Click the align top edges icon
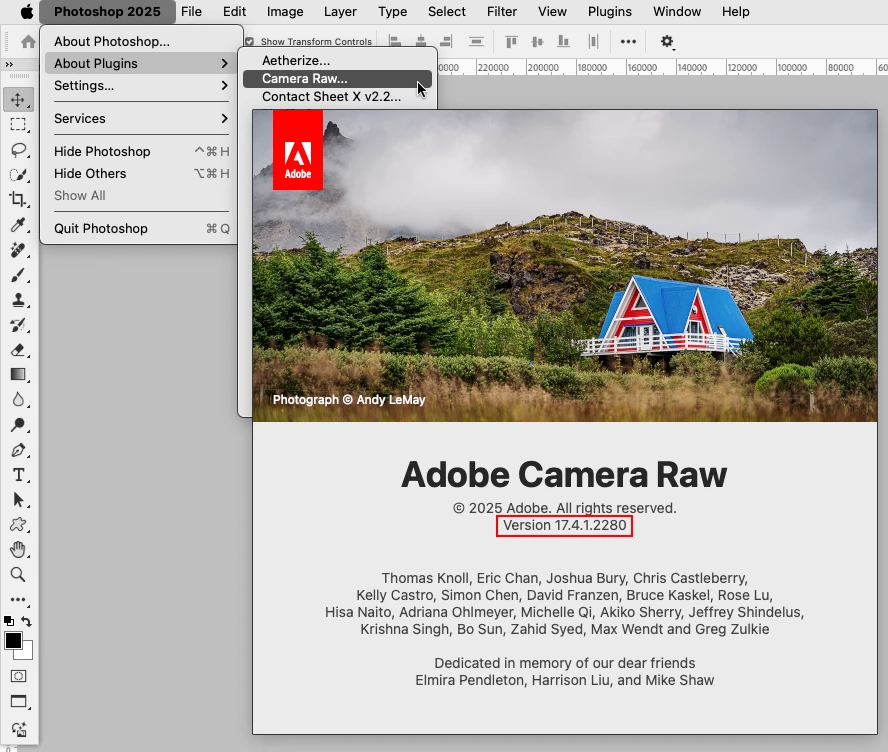Image resolution: width=888 pixels, height=752 pixels. pyautogui.click(x=511, y=41)
